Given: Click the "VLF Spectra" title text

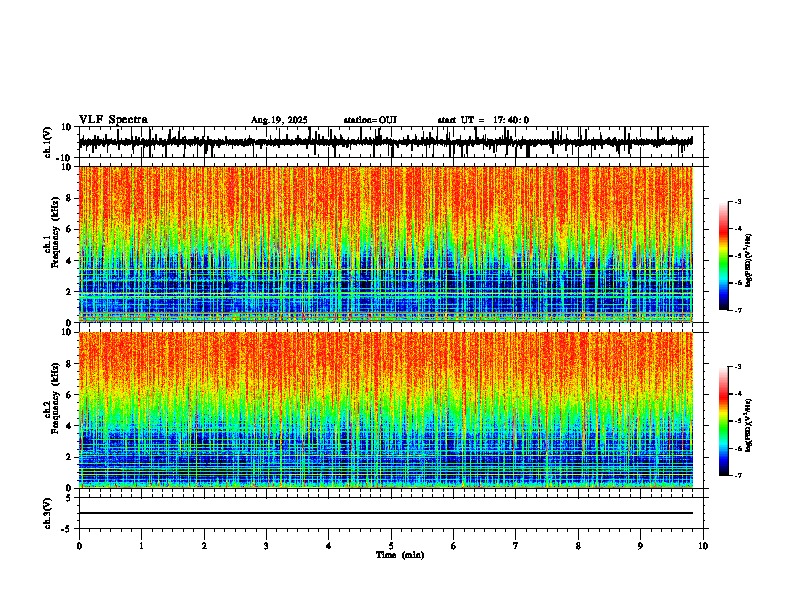Looking at the screenshot, I should (113, 119).
